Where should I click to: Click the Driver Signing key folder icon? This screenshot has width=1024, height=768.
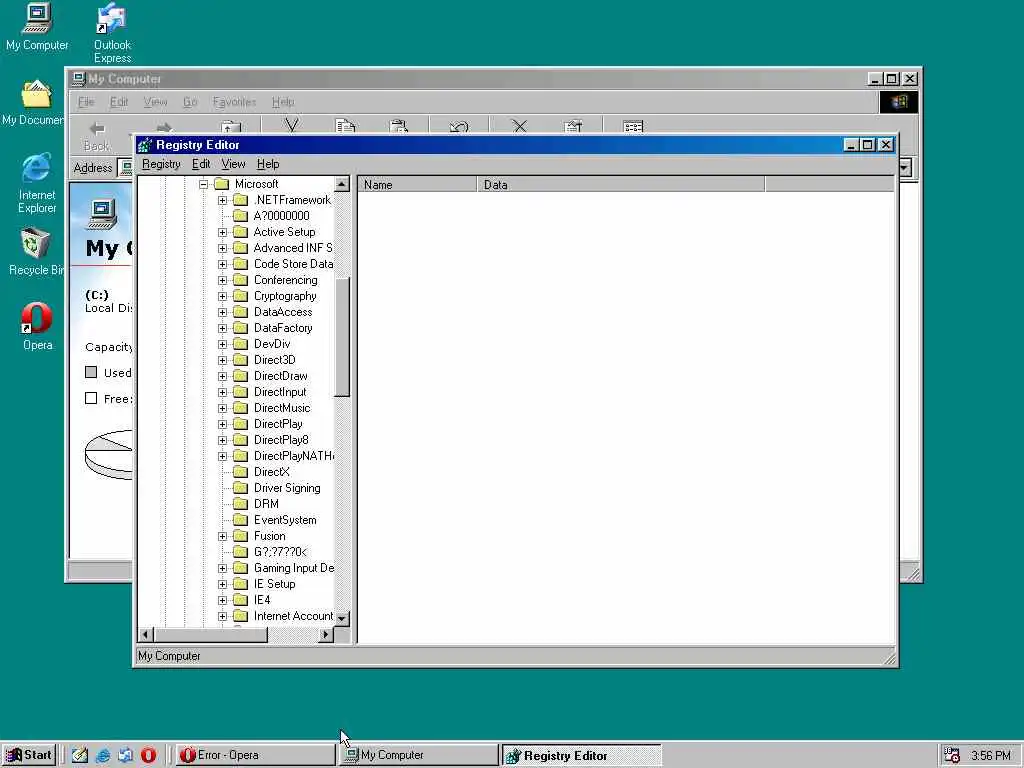coord(240,488)
